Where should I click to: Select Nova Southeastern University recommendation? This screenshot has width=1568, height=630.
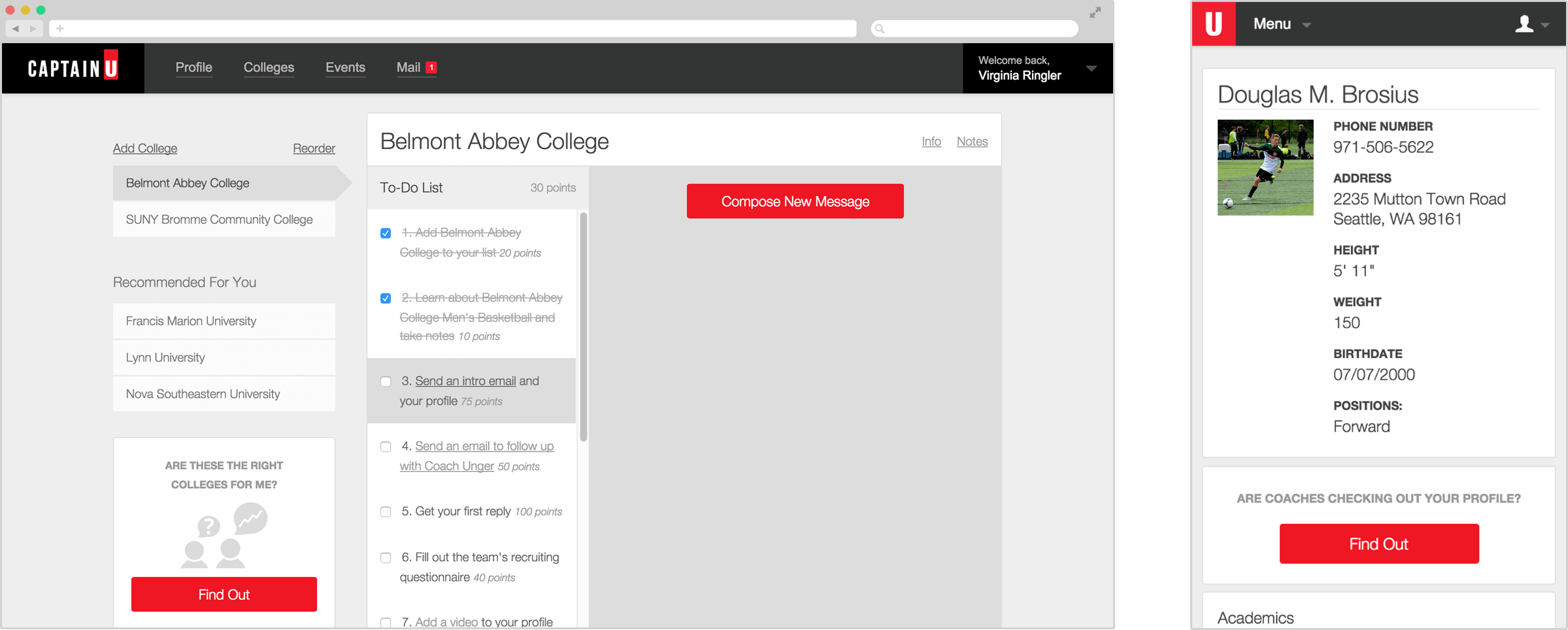click(224, 394)
